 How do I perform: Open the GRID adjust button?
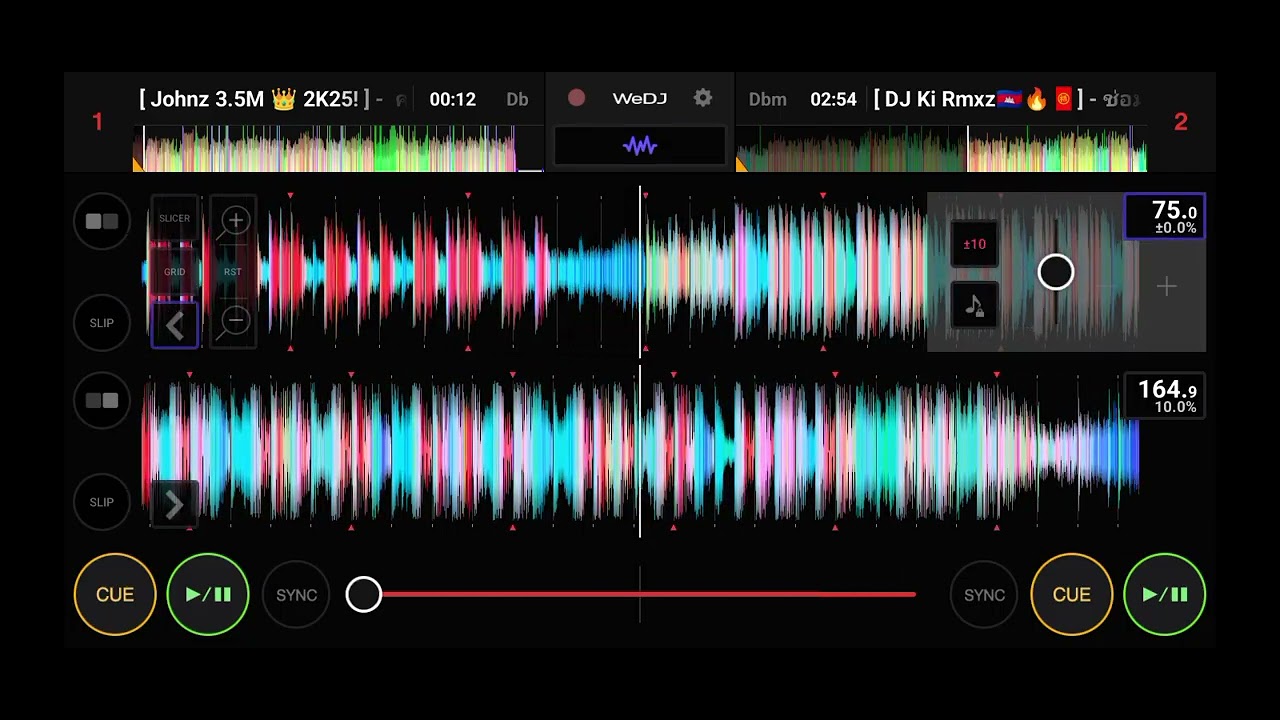pos(174,272)
